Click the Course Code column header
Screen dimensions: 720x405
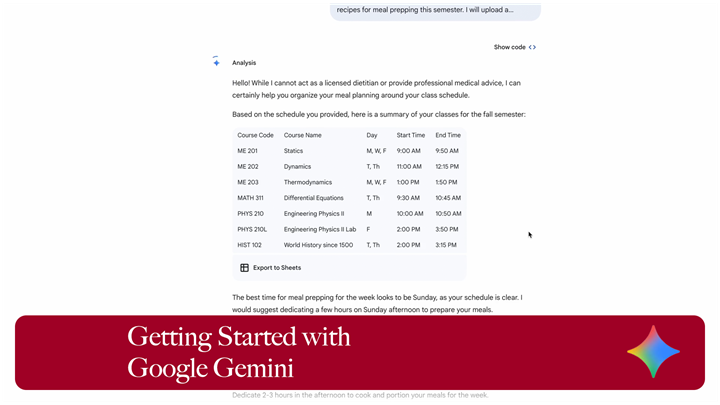coord(255,135)
